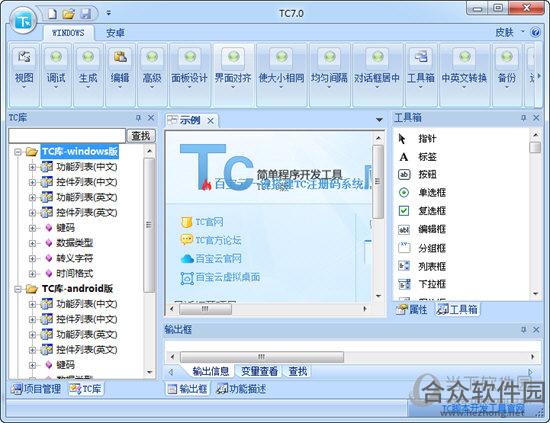The image size is (550, 423).
Task: Click the 备份 backup ribbon button
Action: click(507, 74)
